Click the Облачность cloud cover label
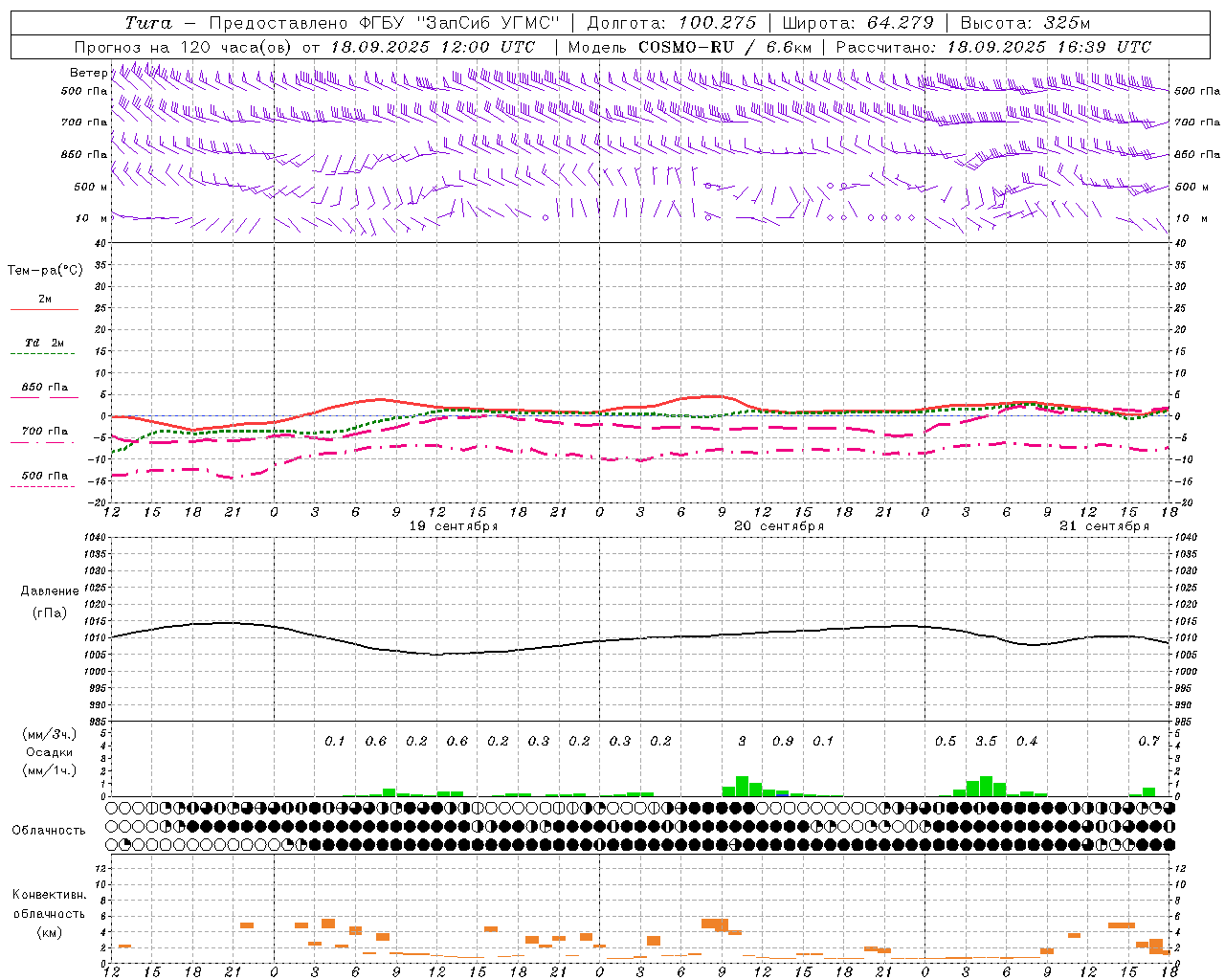The image size is (1225, 980). pos(48,831)
